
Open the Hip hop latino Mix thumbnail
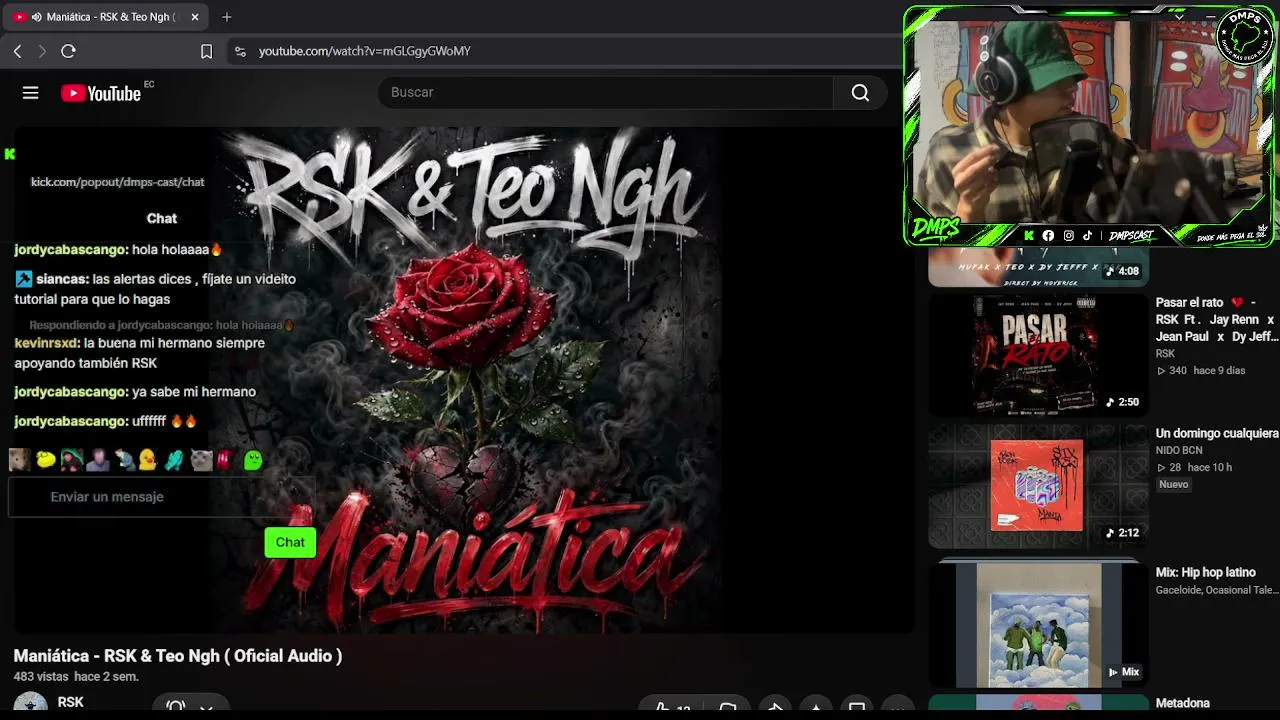[1039, 625]
